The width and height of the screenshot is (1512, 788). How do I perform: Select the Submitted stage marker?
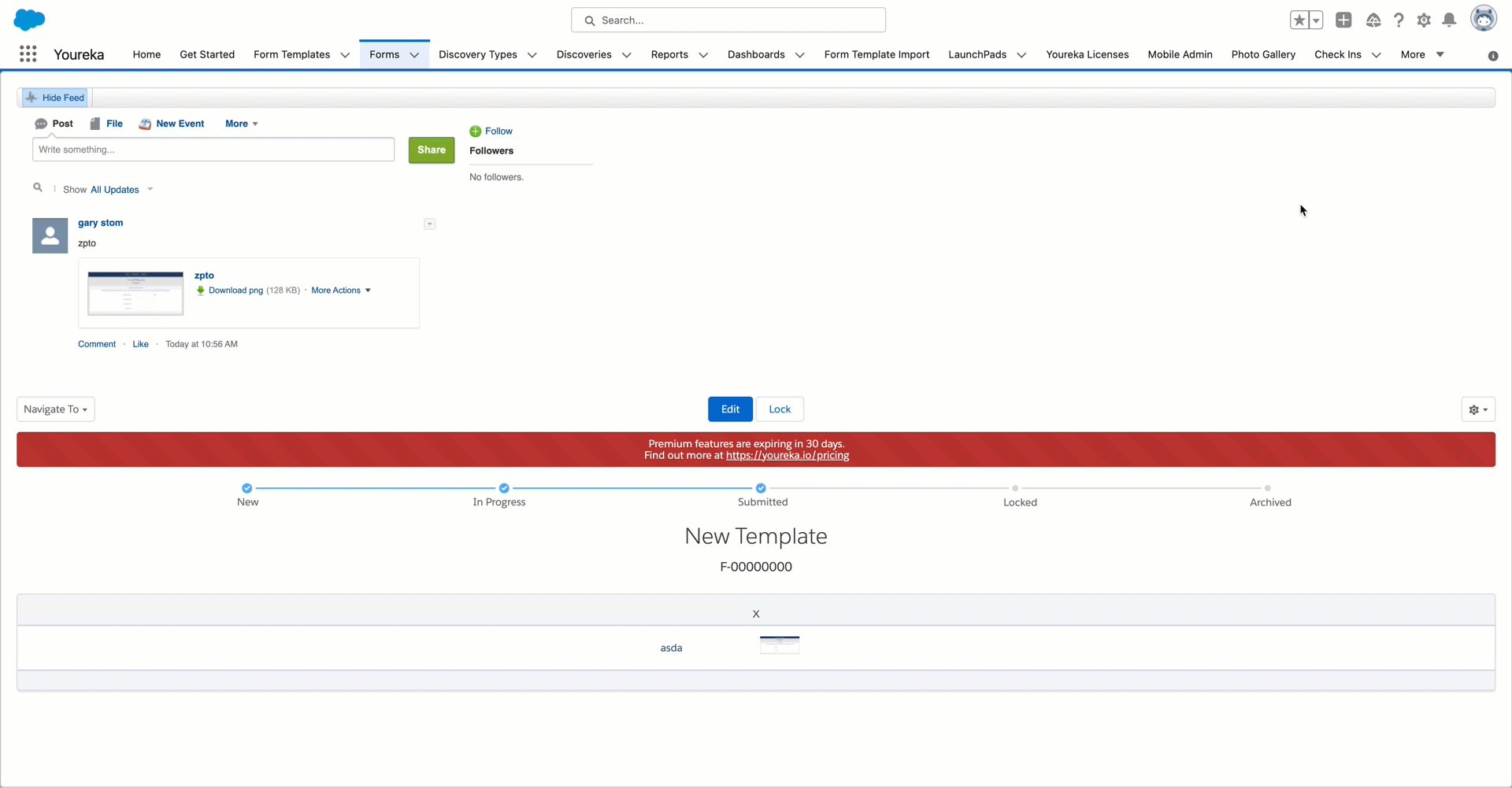pyautogui.click(x=761, y=488)
